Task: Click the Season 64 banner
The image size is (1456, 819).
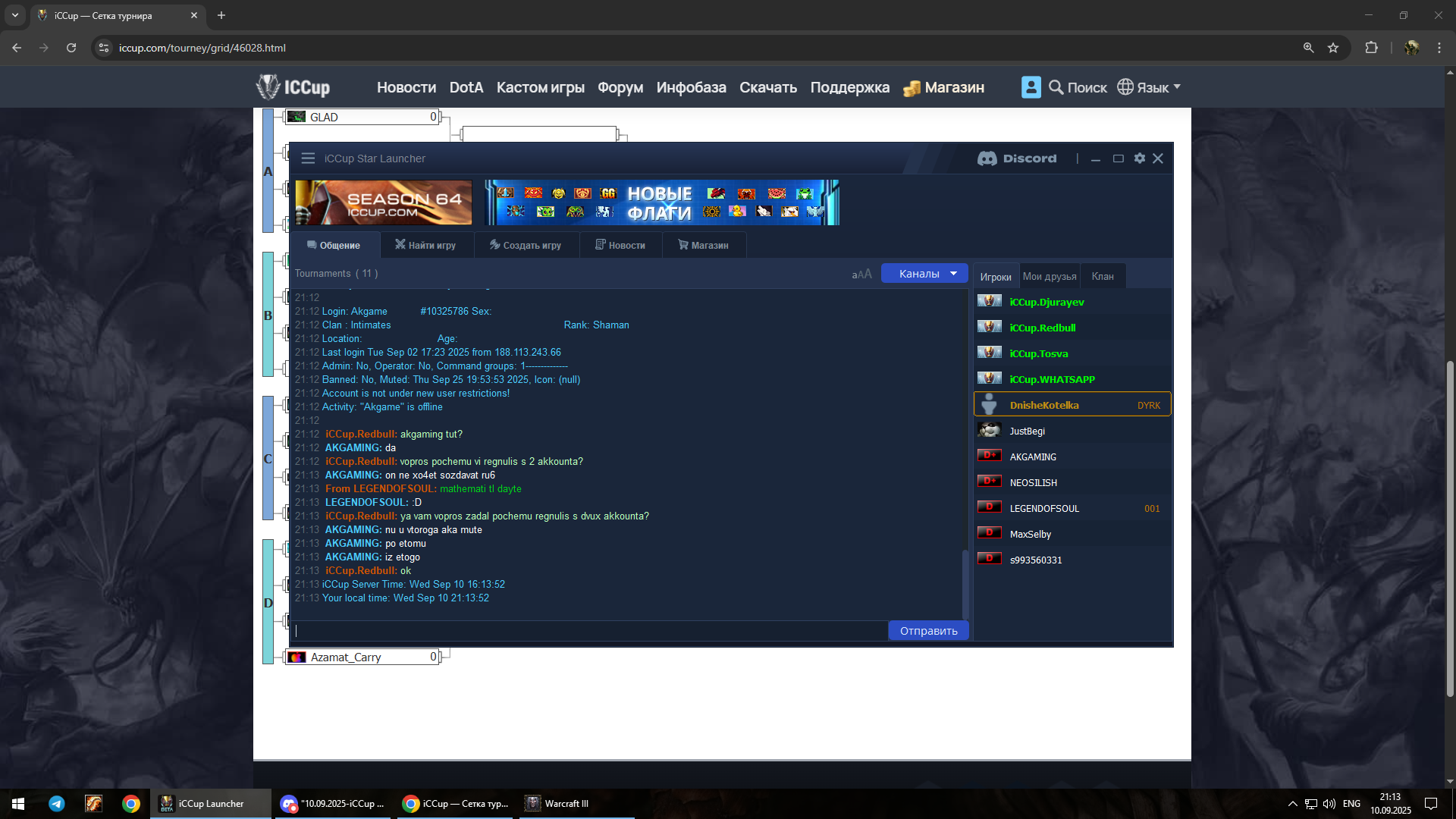Action: [x=383, y=202]
